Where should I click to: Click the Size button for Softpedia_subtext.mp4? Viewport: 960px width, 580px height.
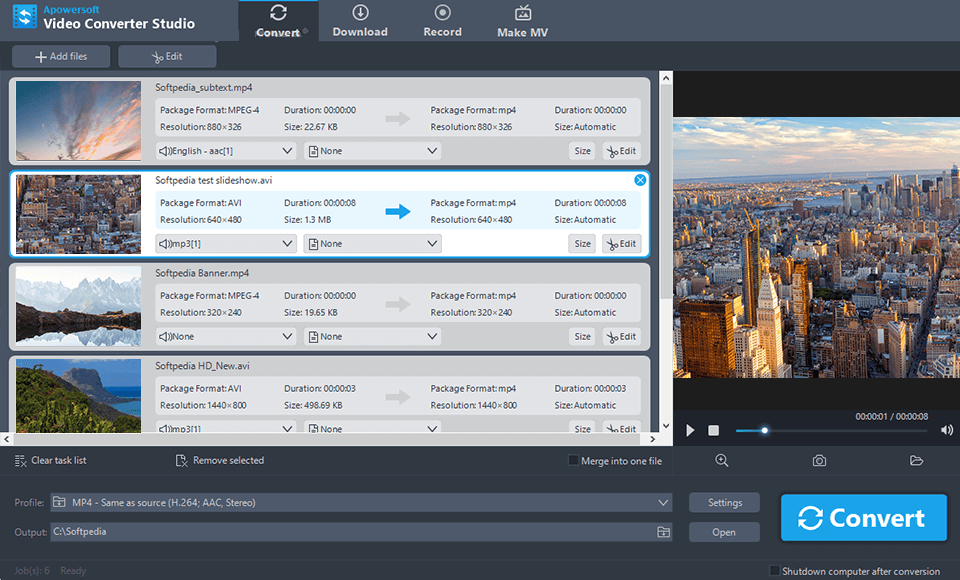click(x=581, y=151)
